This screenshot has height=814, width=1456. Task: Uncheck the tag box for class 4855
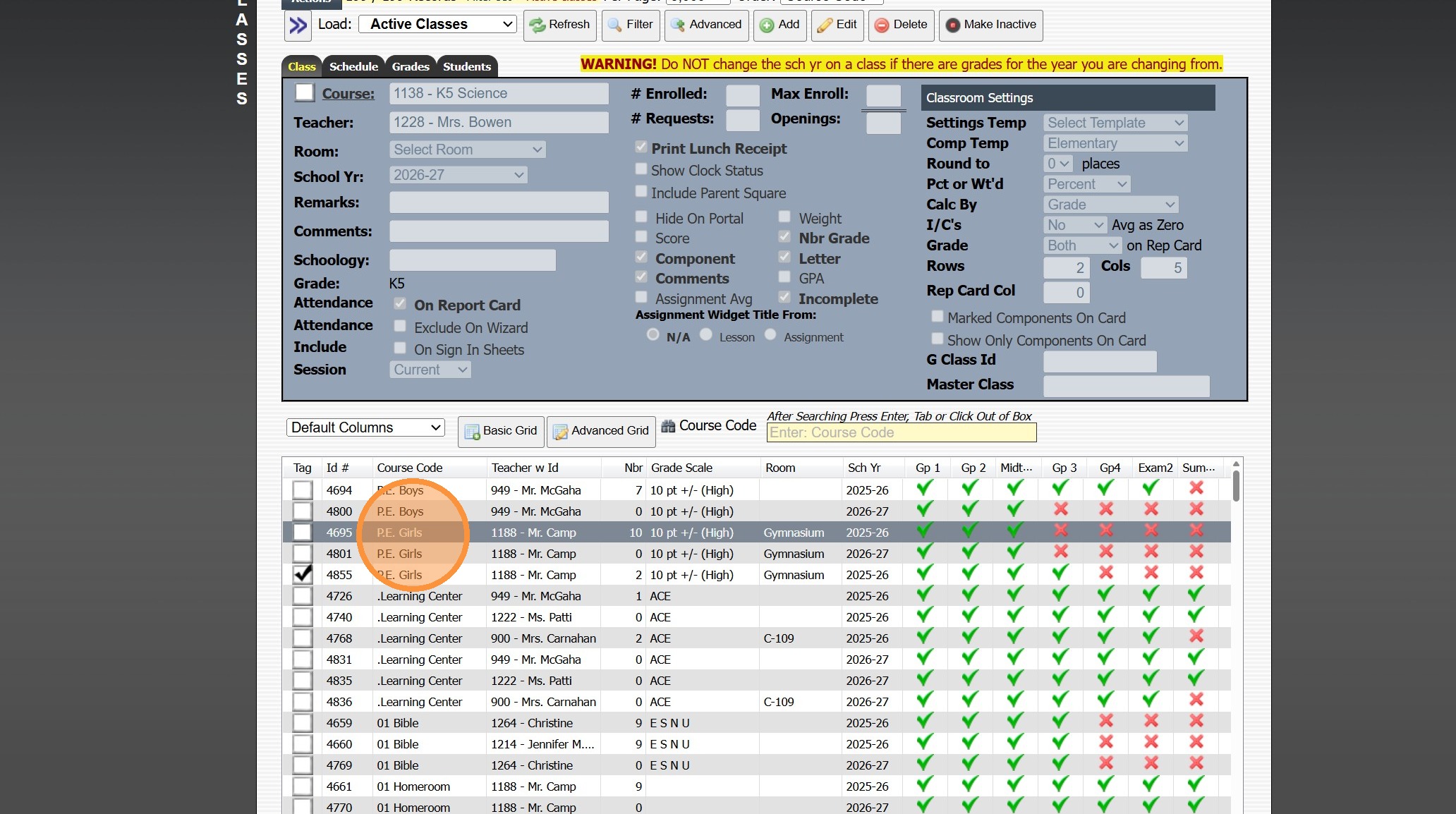[303, 575]
